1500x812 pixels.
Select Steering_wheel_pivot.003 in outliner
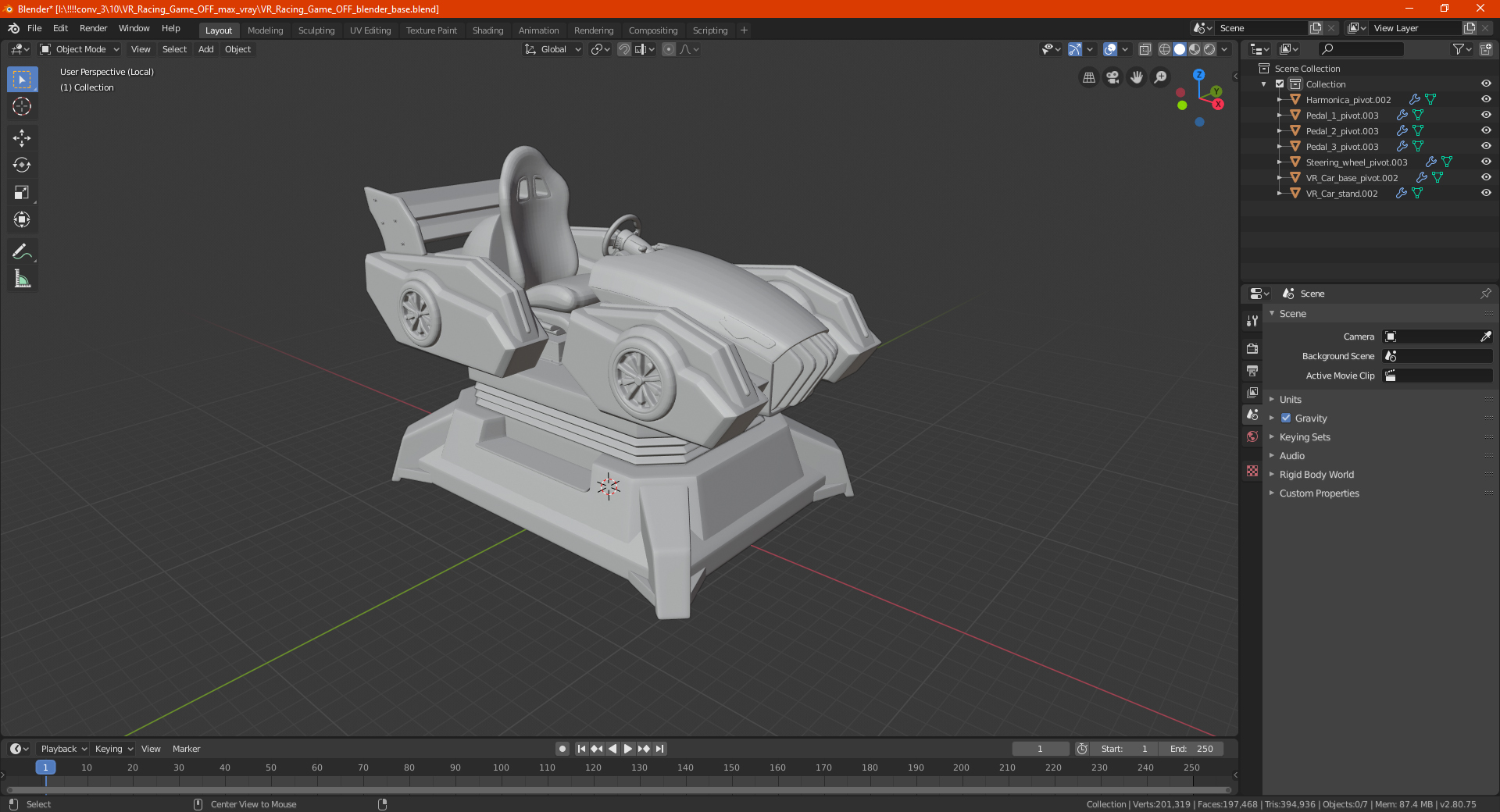coord(1356,162)
